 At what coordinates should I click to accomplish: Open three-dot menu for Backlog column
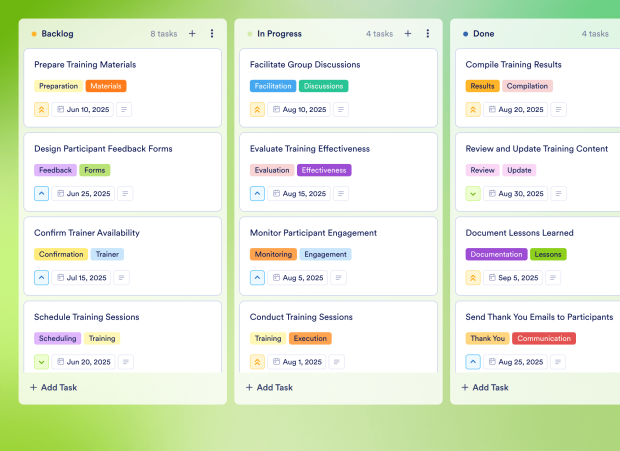[212, 33]
